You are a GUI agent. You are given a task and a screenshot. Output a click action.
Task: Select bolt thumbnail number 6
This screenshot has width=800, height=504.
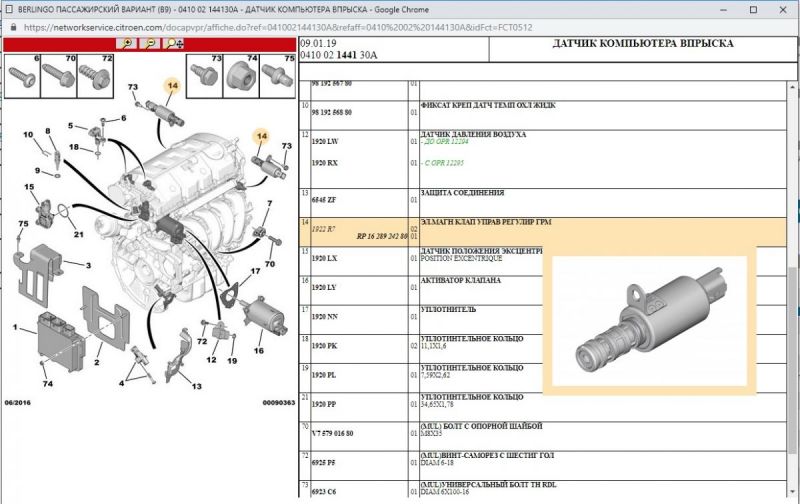coord(21,75)
